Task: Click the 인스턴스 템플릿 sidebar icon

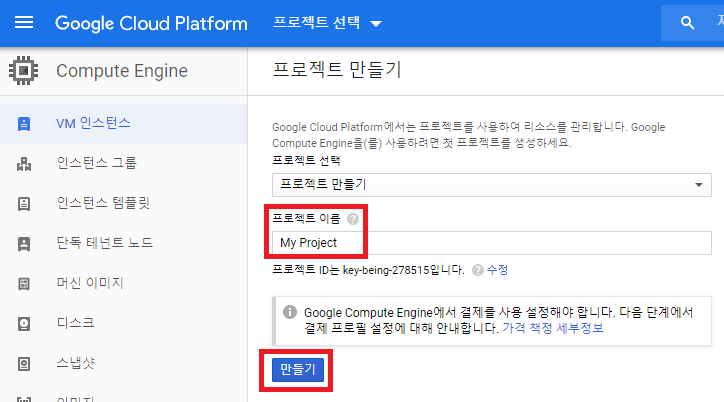Action: [24, 204]
